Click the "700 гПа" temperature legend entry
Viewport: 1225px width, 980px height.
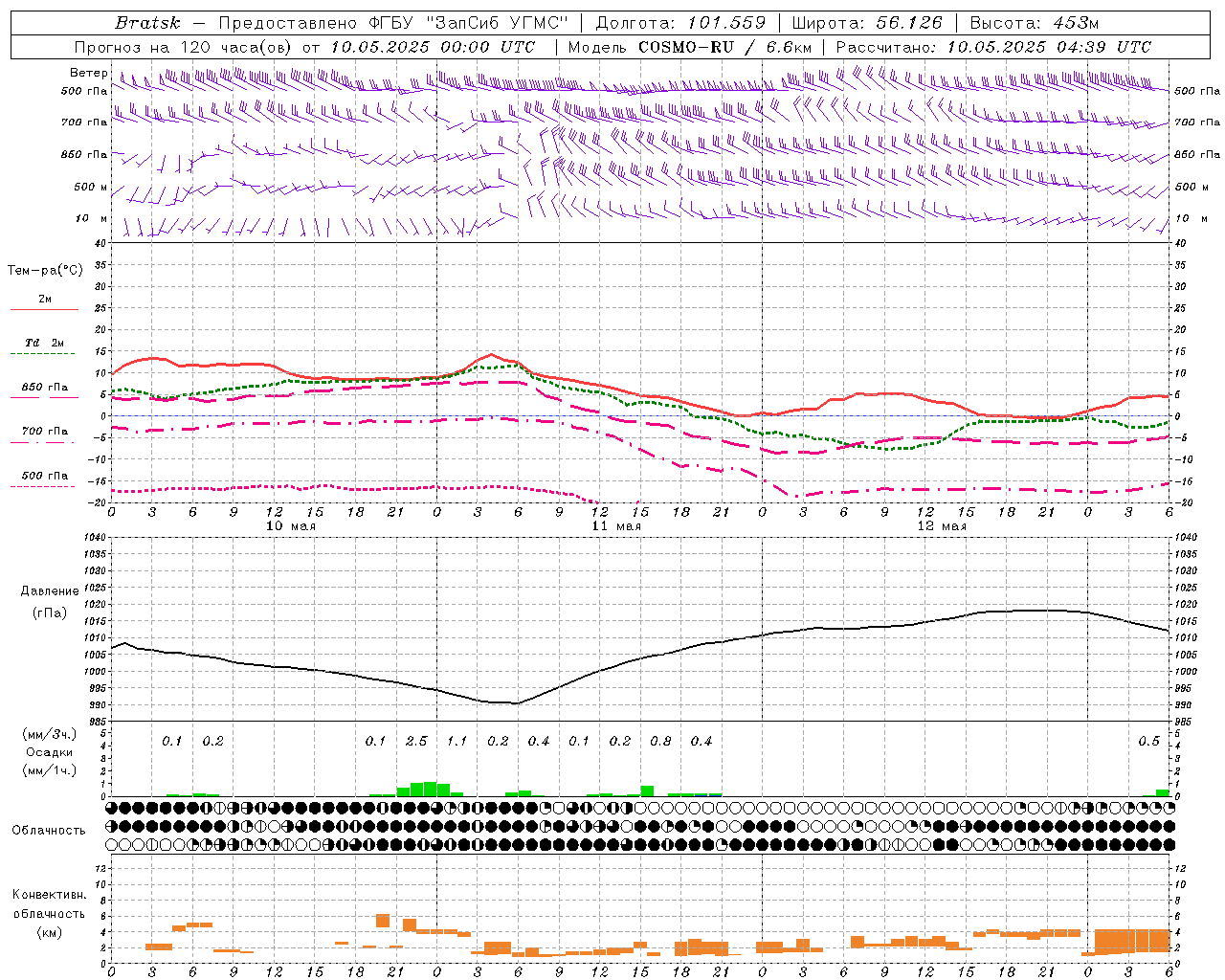44,431
